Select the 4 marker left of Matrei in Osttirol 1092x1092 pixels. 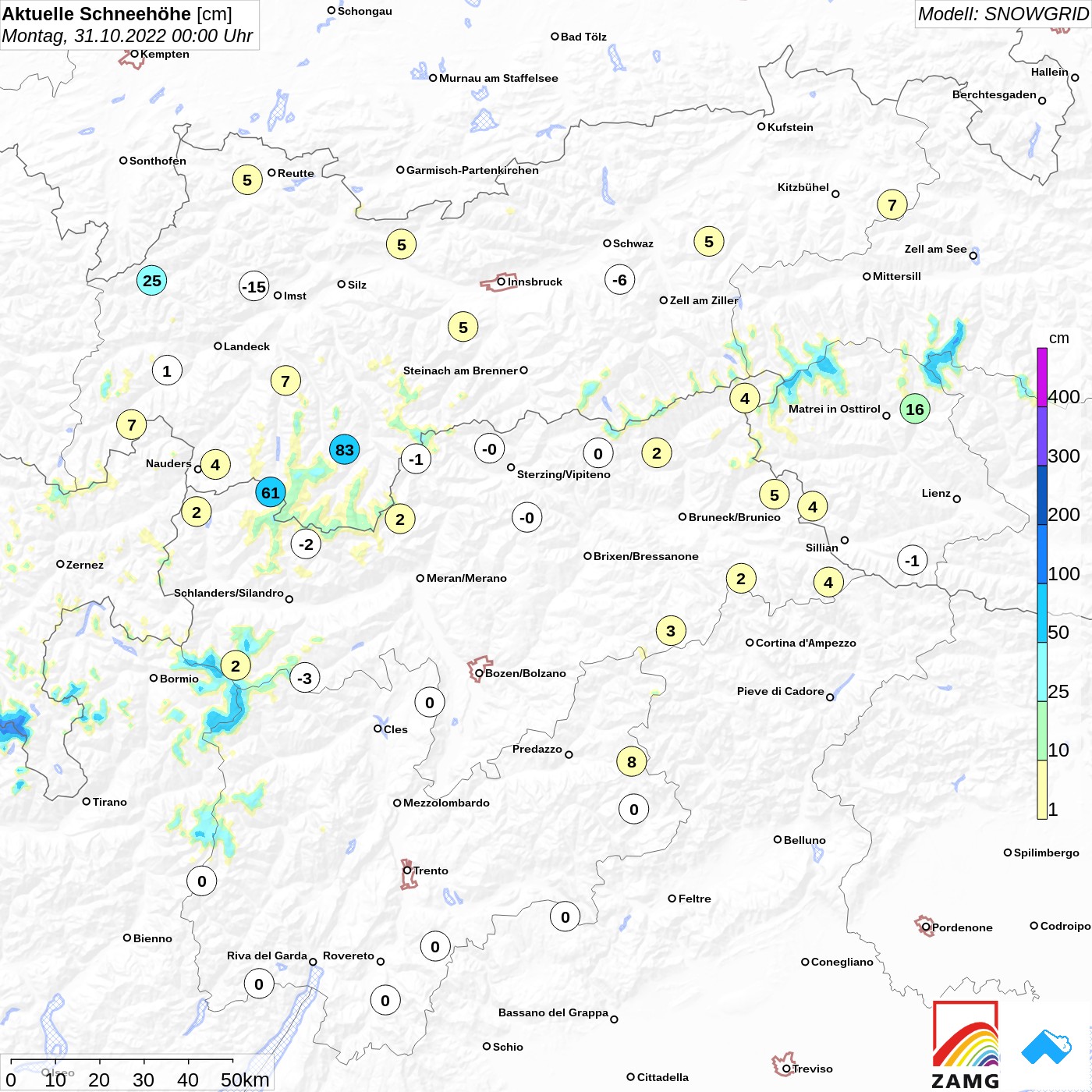[x=745, y=398]
